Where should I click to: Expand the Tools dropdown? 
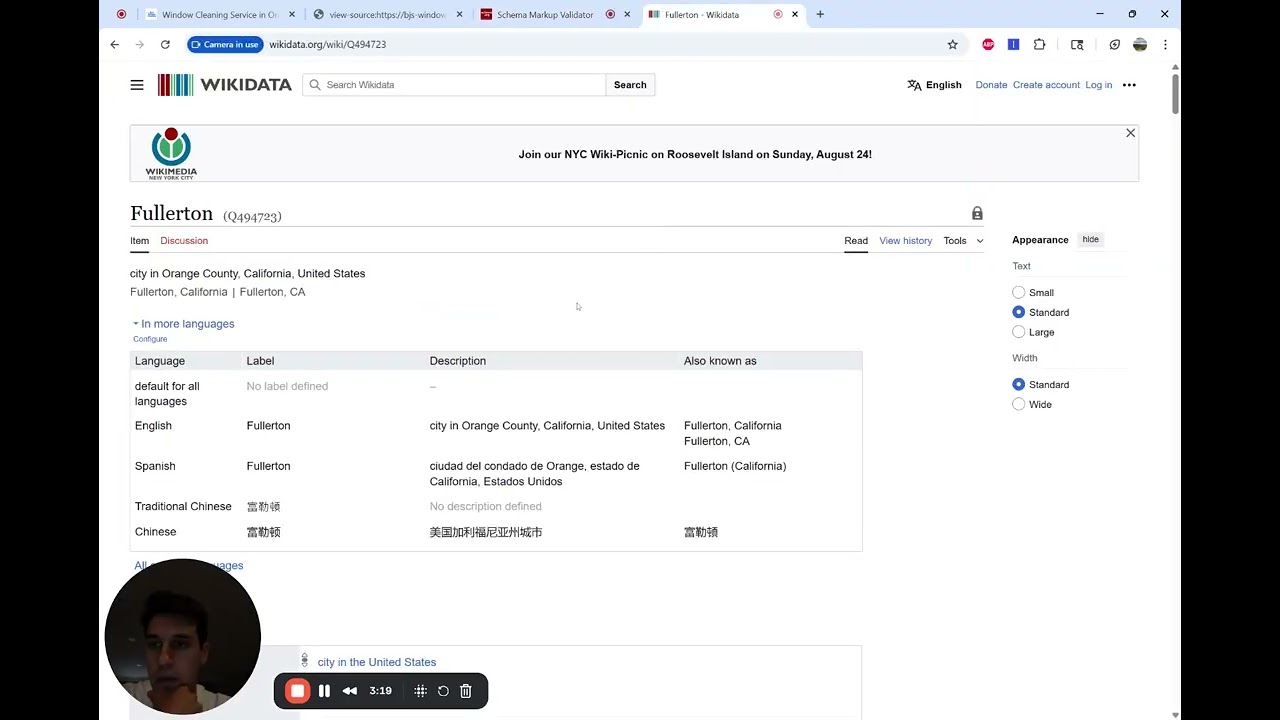963,240
